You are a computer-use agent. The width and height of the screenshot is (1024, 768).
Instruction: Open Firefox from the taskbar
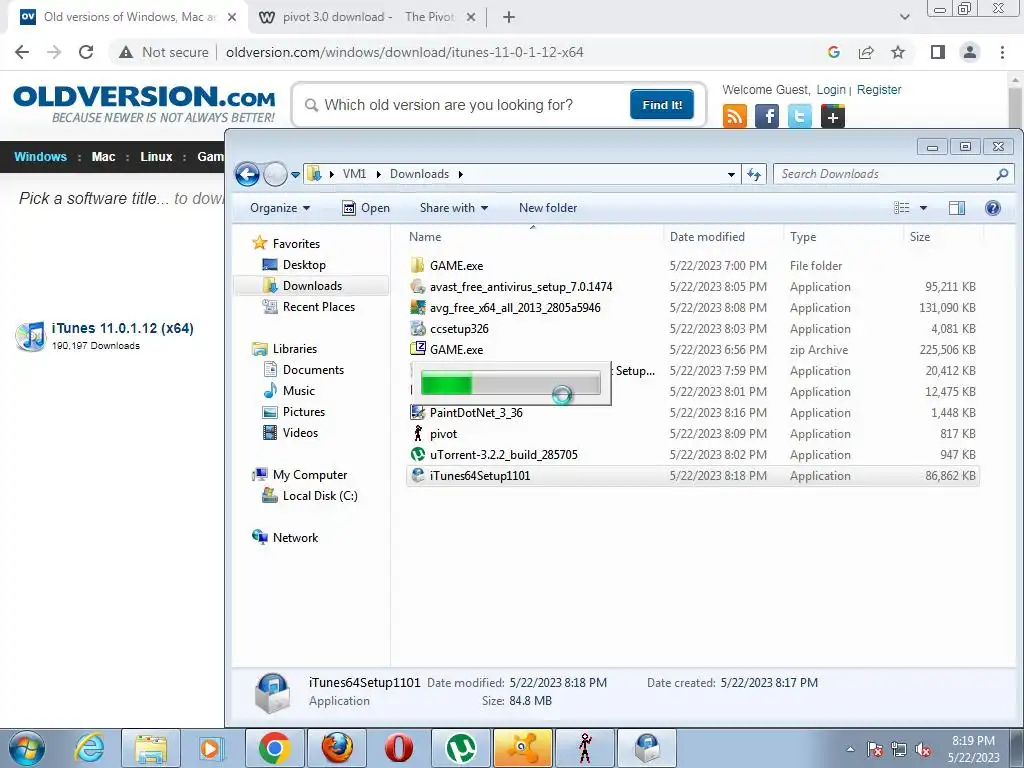pyautogui.click(x=337, y=748)
